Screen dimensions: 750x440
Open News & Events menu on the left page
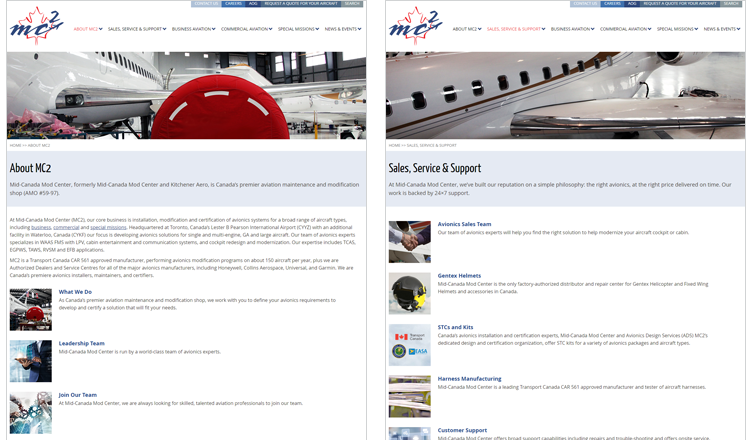[x=341, y=29]
